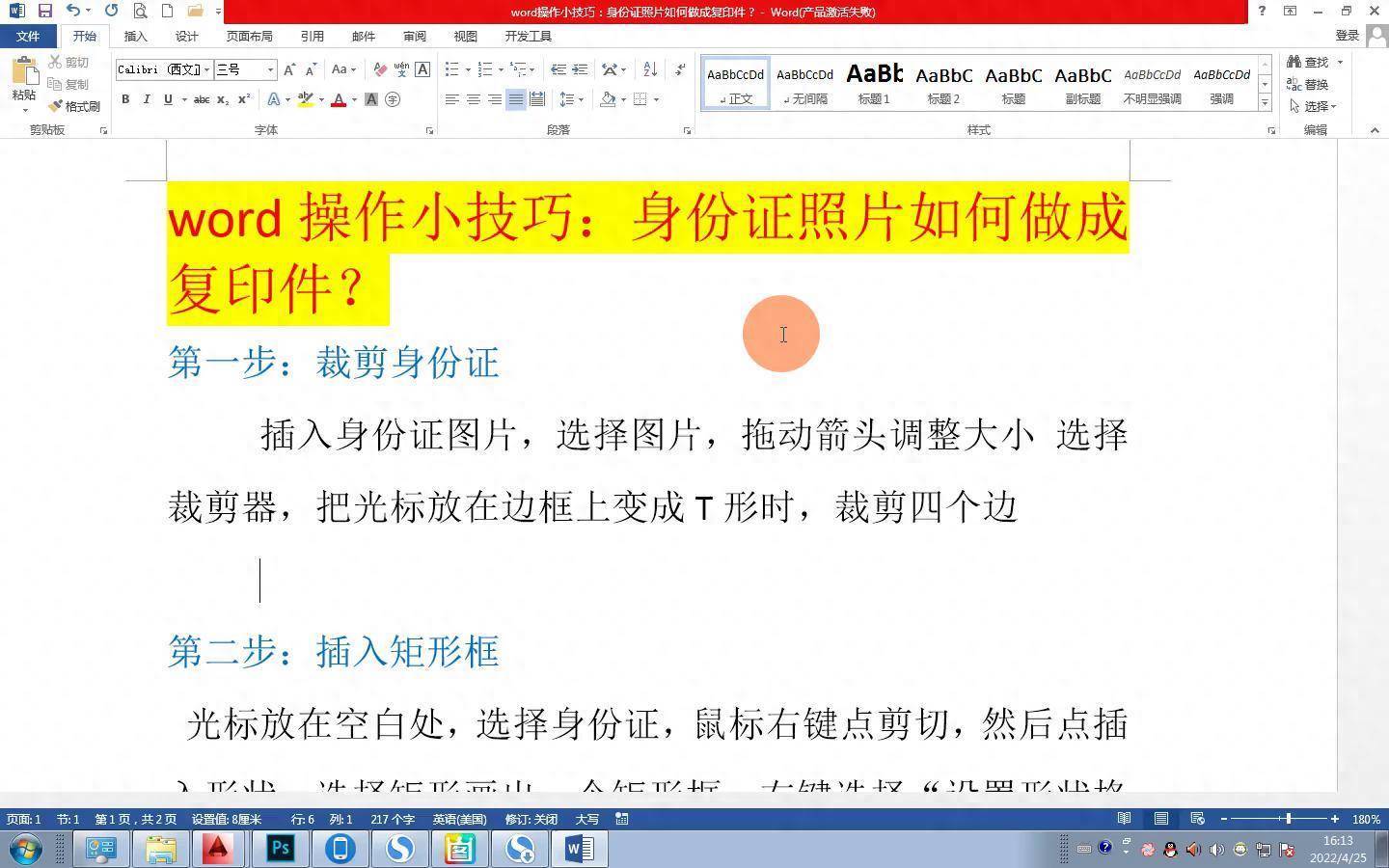Apply subscript formatting

click(224, 99)
